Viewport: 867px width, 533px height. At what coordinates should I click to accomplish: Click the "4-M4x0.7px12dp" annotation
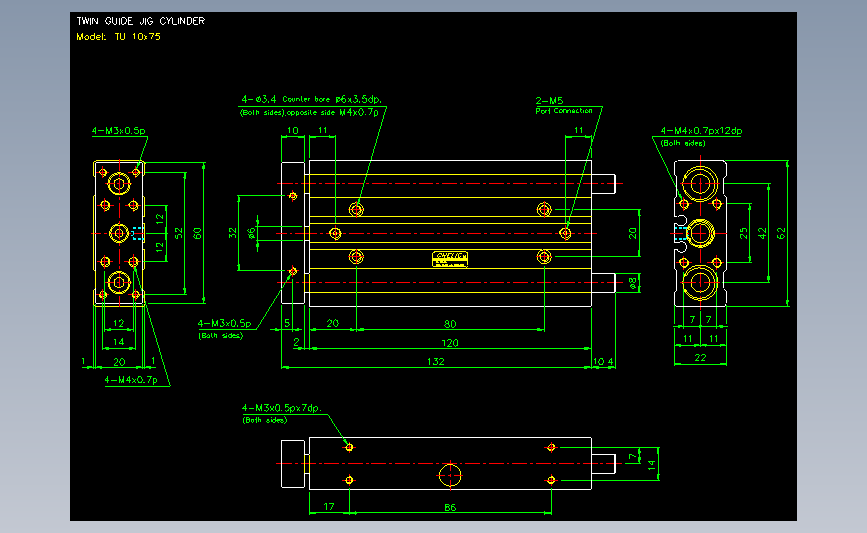pyautogui.click(x=701, y=131)
